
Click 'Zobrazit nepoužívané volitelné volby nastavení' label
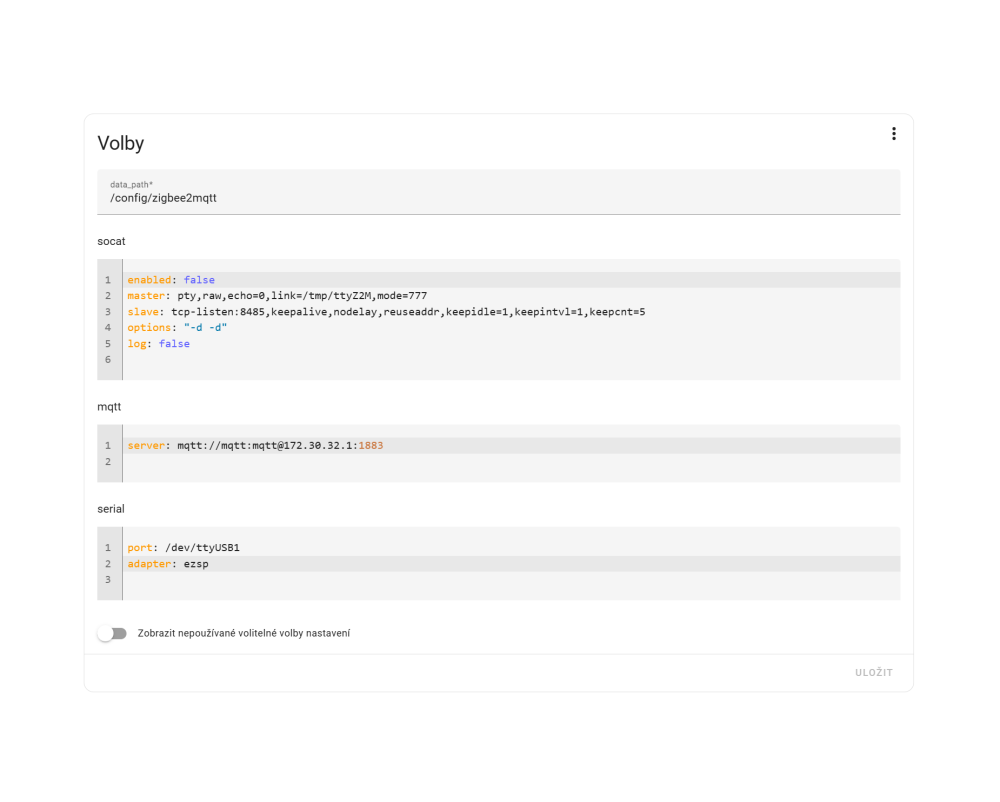pyautogui.click(x=244, y=633)
